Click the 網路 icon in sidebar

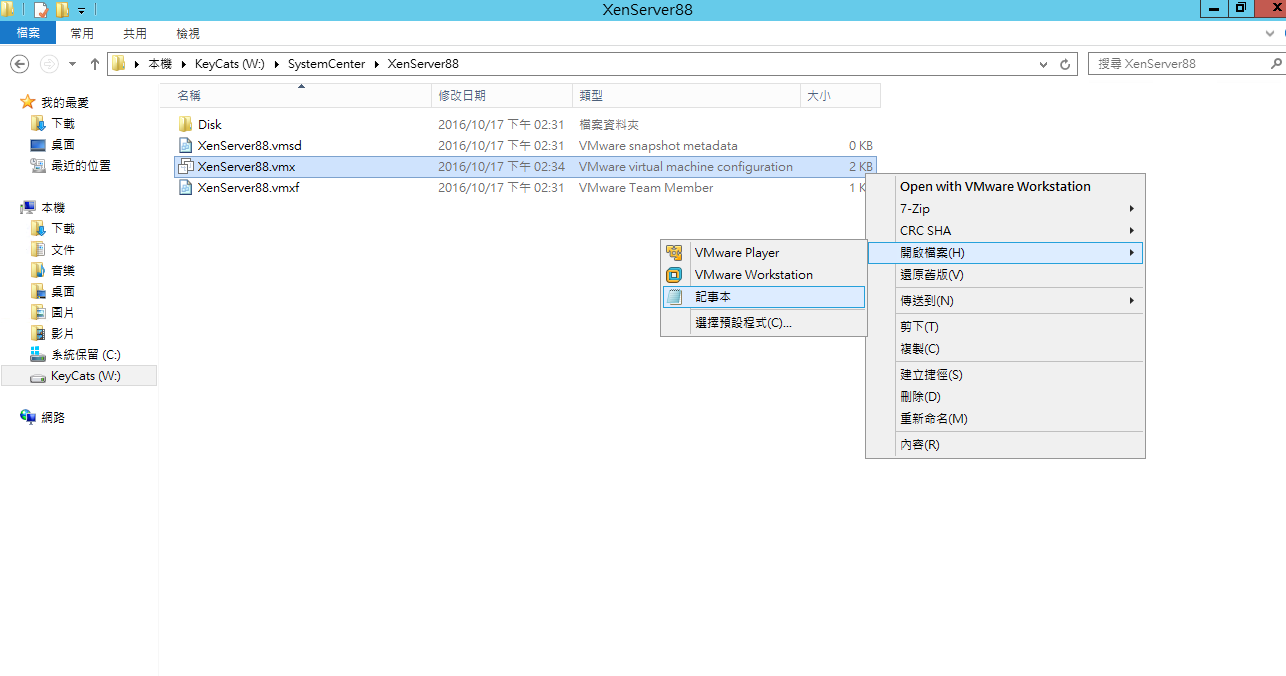click(x=28, y=417)
